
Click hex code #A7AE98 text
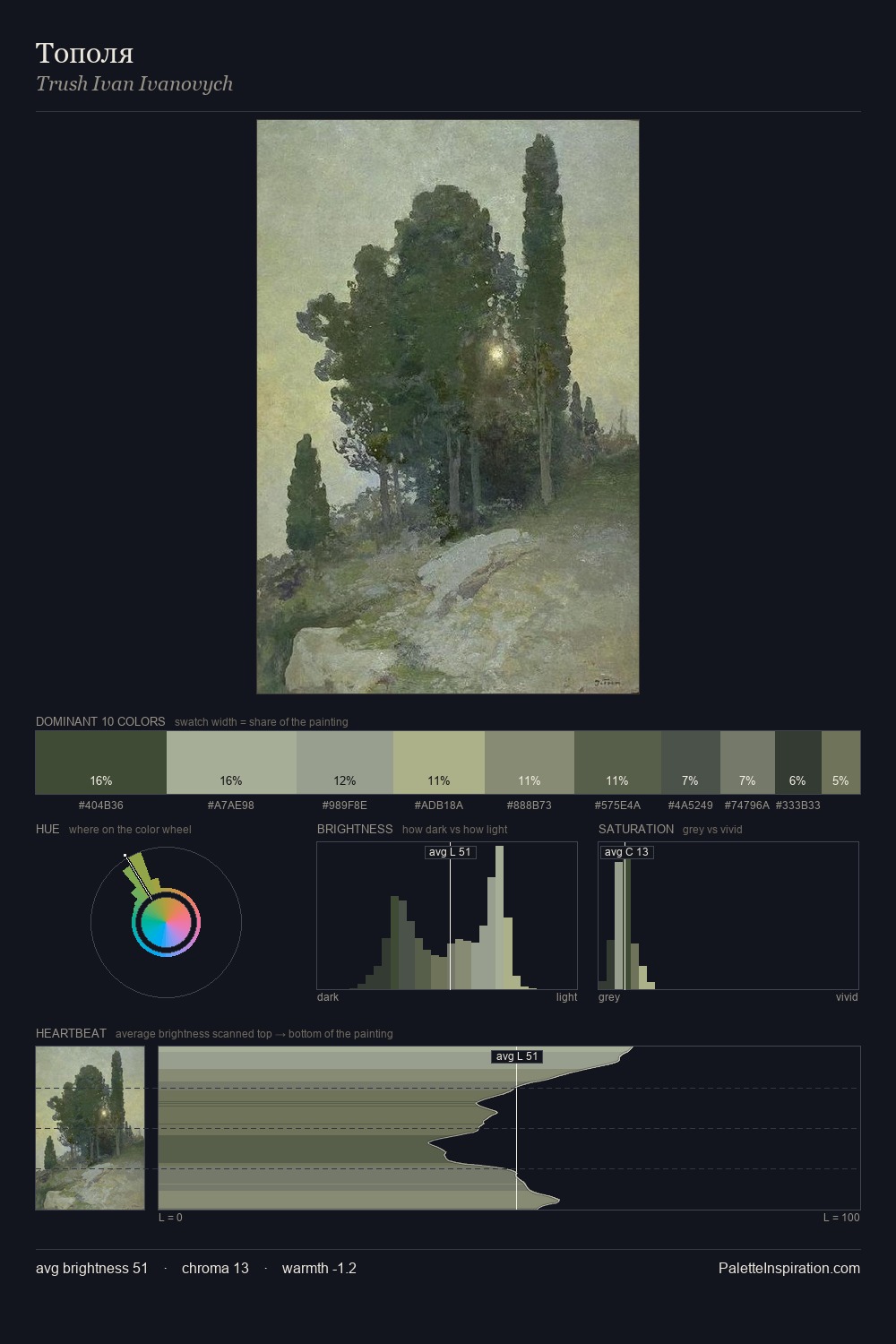[x=231, y=806]
